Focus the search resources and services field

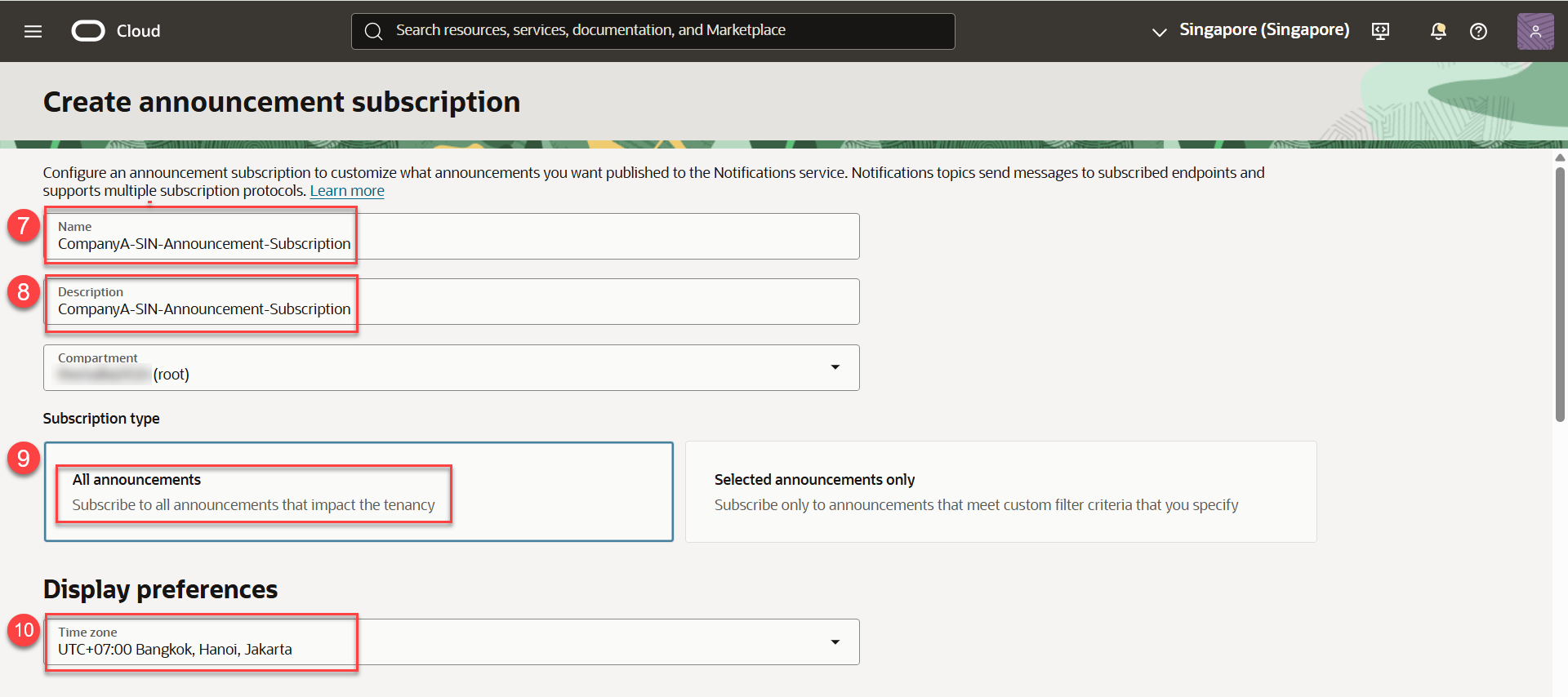click(x=653, y=31)
